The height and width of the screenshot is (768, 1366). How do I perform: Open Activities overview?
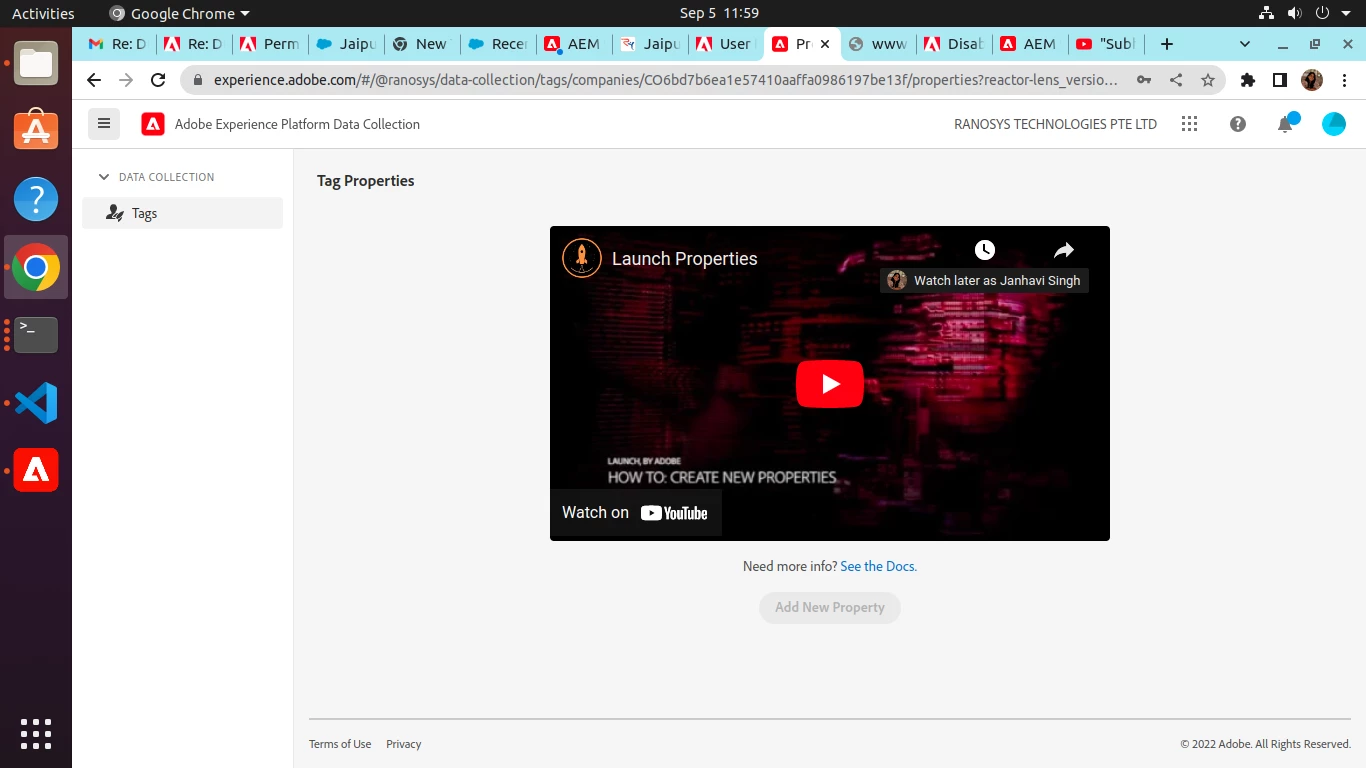tap(43, 13)
